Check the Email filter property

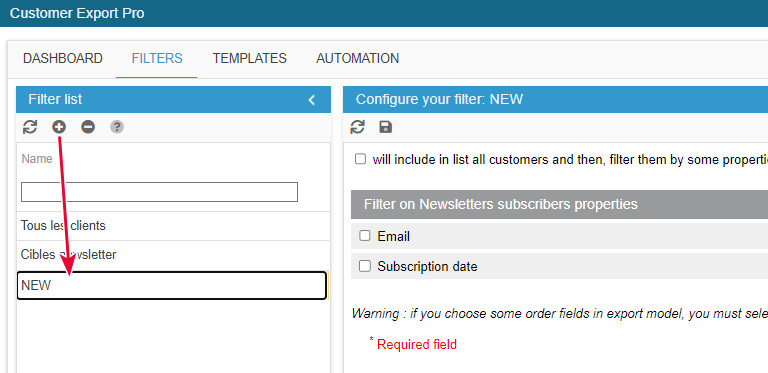364,236
